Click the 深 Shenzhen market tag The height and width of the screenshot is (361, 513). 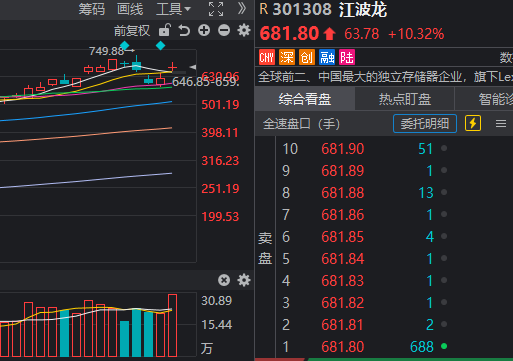[287, 57]
